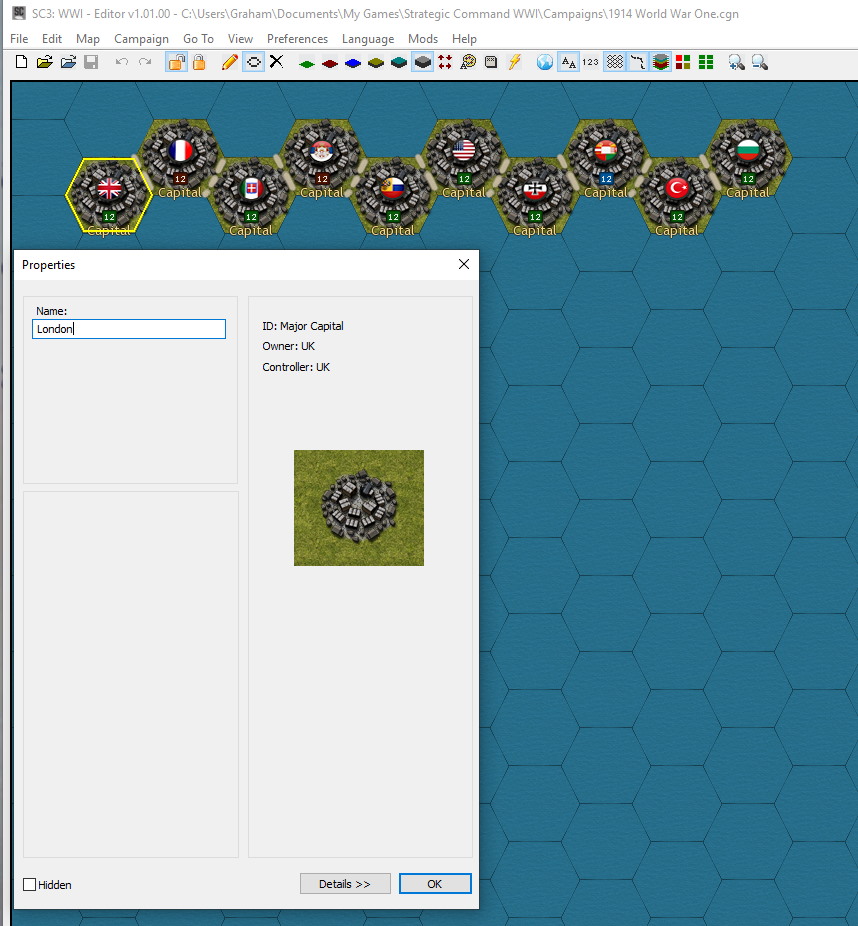
Task: Click the 'ID: Major Capital' text
Action: [x=303, y=326]
